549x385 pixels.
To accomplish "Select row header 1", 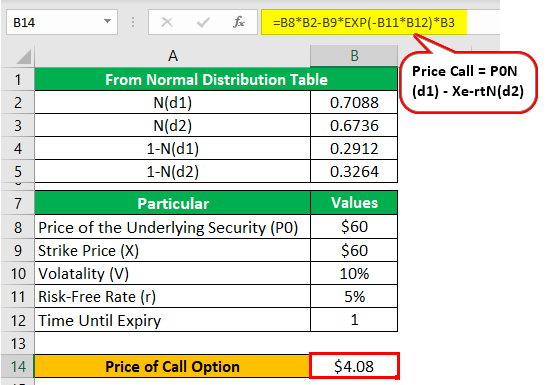I will click(18, 79).
